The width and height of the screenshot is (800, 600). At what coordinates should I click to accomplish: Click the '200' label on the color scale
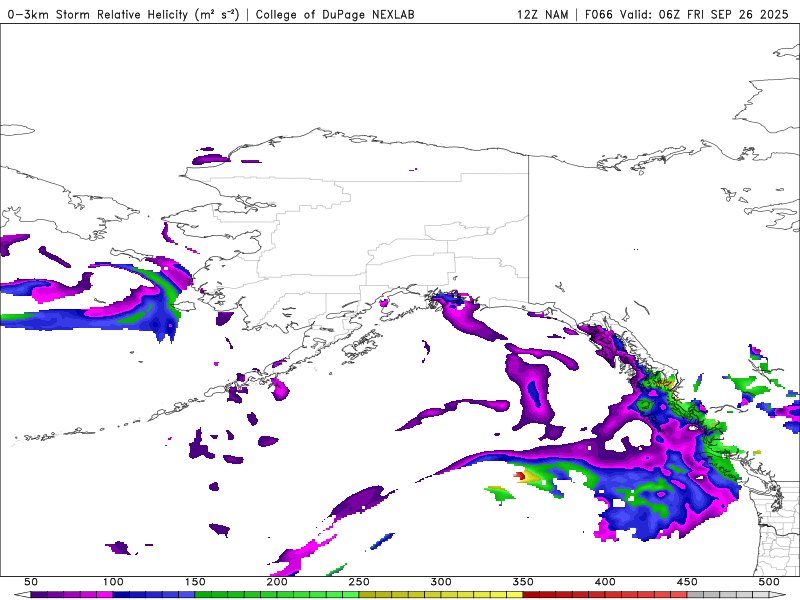coord(277,582)
